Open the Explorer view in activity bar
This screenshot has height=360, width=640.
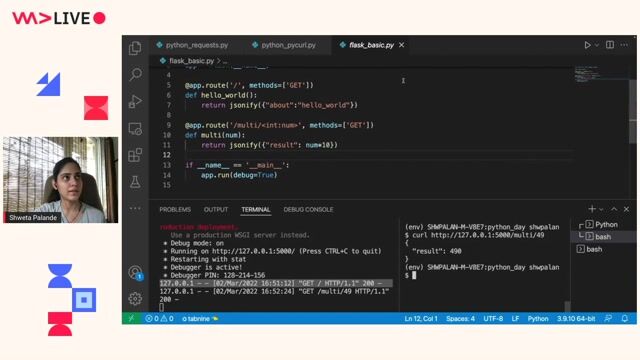pyautogui.click(x=135, y=48)
